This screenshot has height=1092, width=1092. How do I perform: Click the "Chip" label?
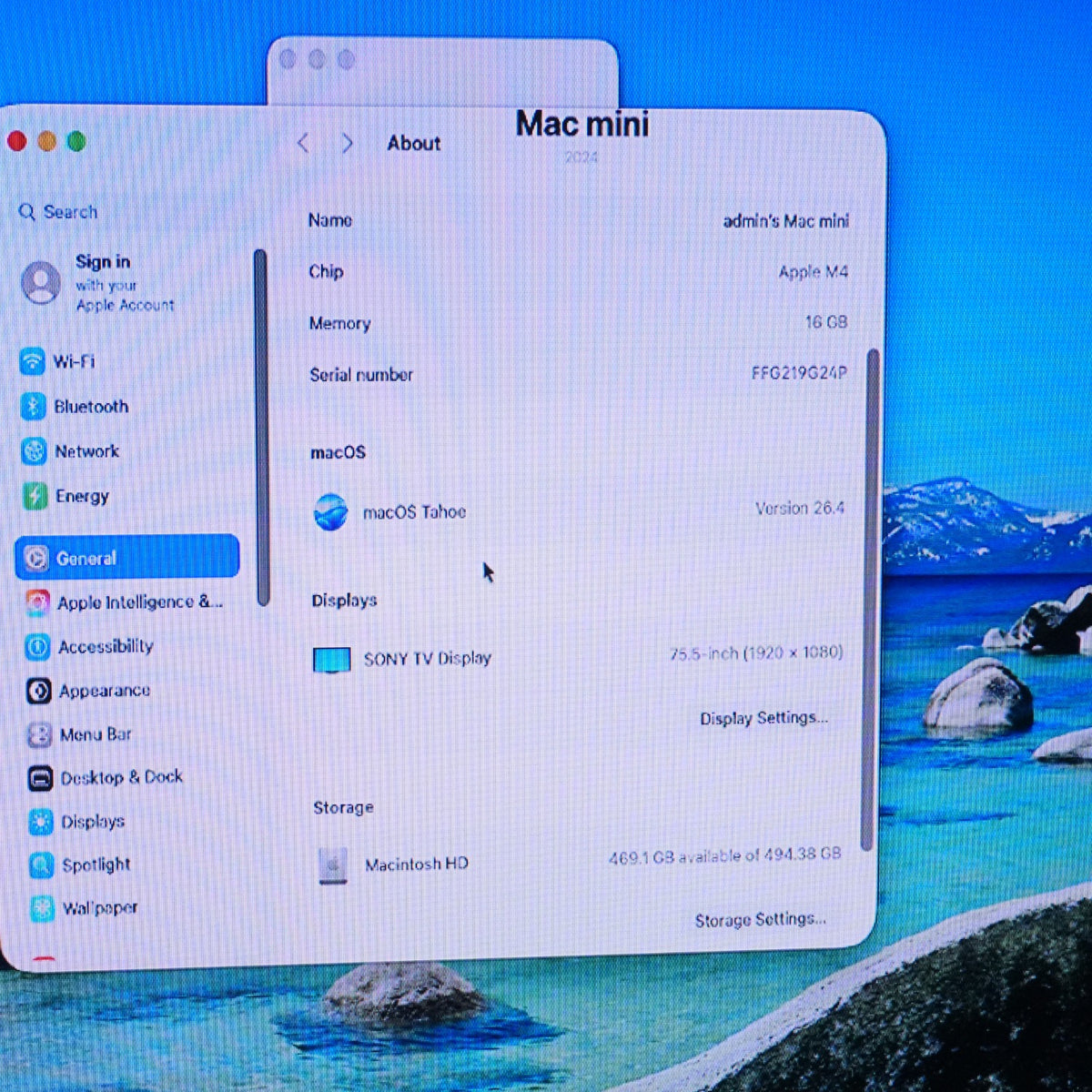(326, 271)
